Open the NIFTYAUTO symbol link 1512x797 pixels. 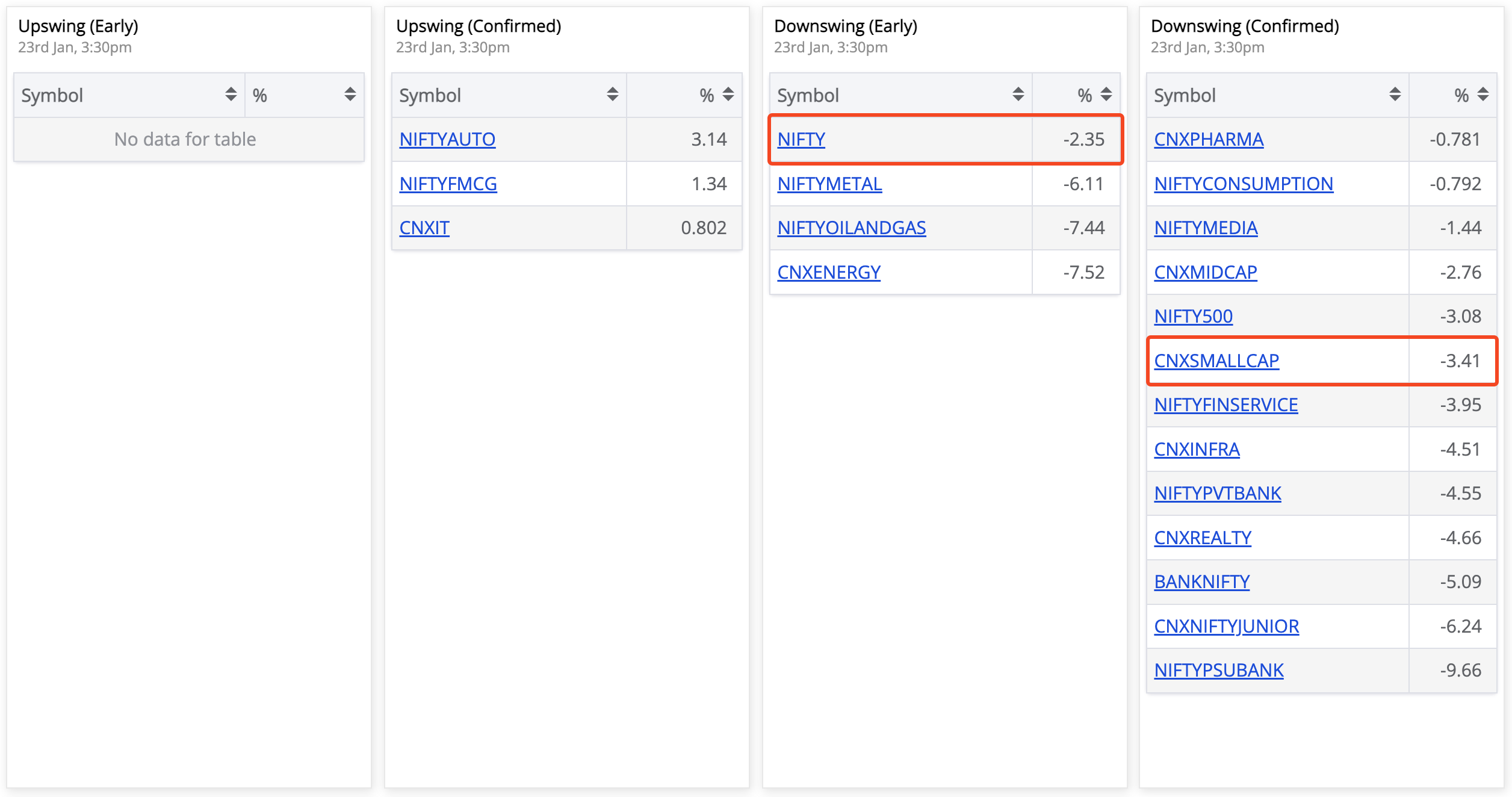pos(447,139)
